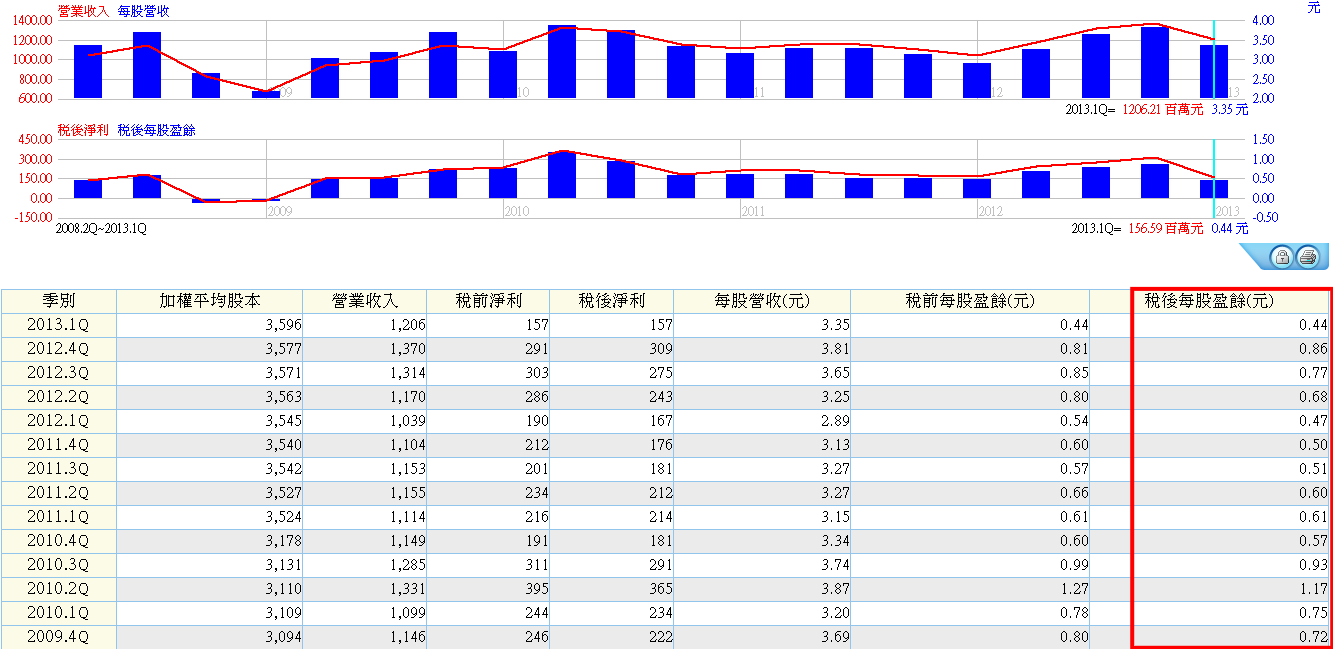Click the 稅前淨利 column header
The image size is (1333, 649).
pyautogui.click(x=488, y=301)
